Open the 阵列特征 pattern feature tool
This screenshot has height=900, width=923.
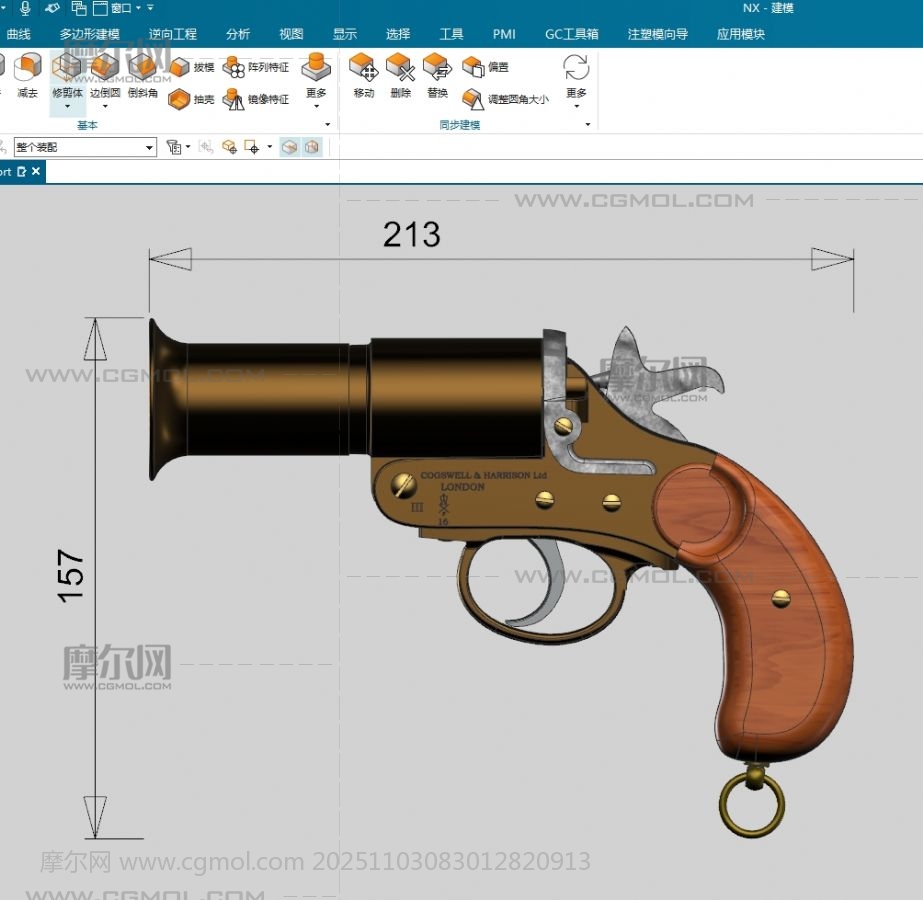[256, 67]
